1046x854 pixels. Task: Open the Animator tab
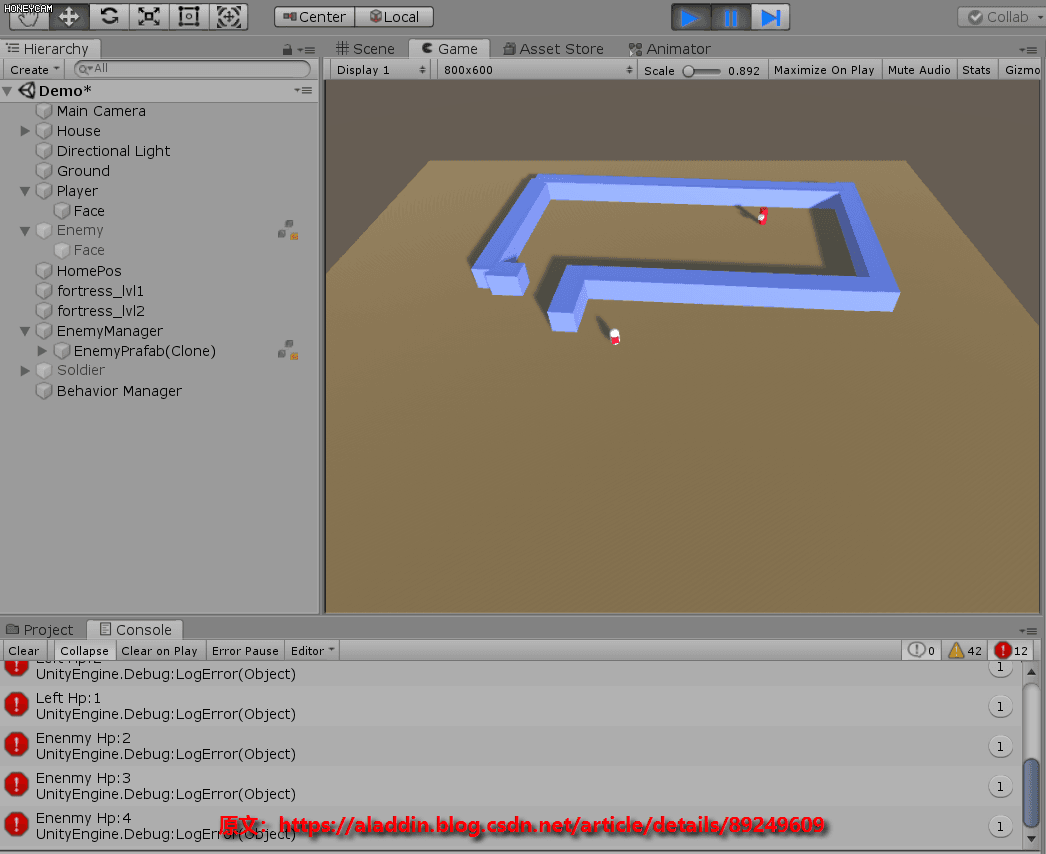click(669, 49)
